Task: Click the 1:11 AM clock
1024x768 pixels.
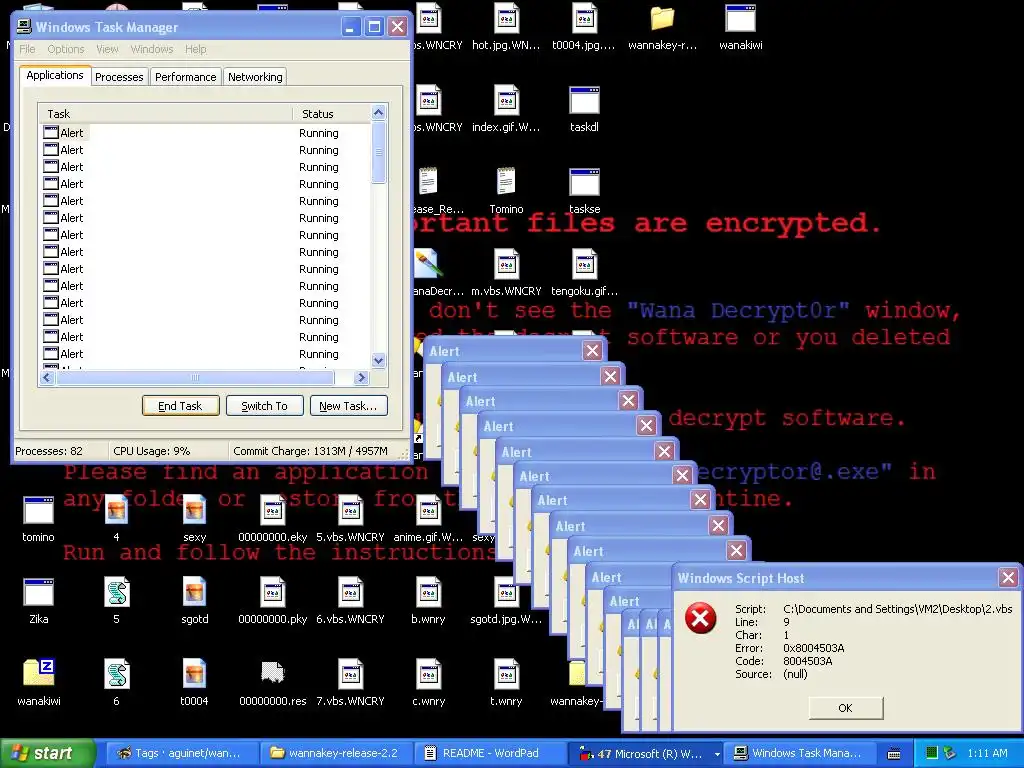Action: (987, 753)
